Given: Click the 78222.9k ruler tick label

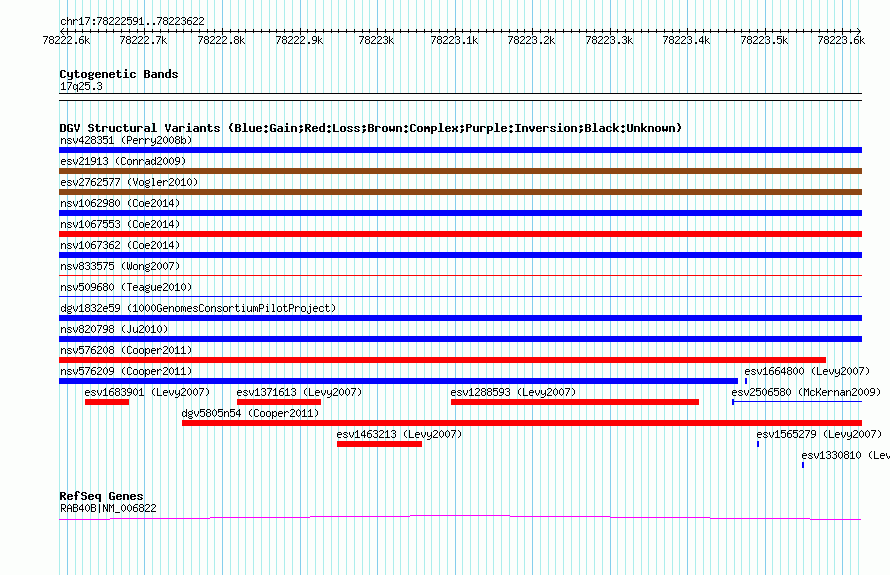Looking at the screenshot, I should (x=299, y=40).
